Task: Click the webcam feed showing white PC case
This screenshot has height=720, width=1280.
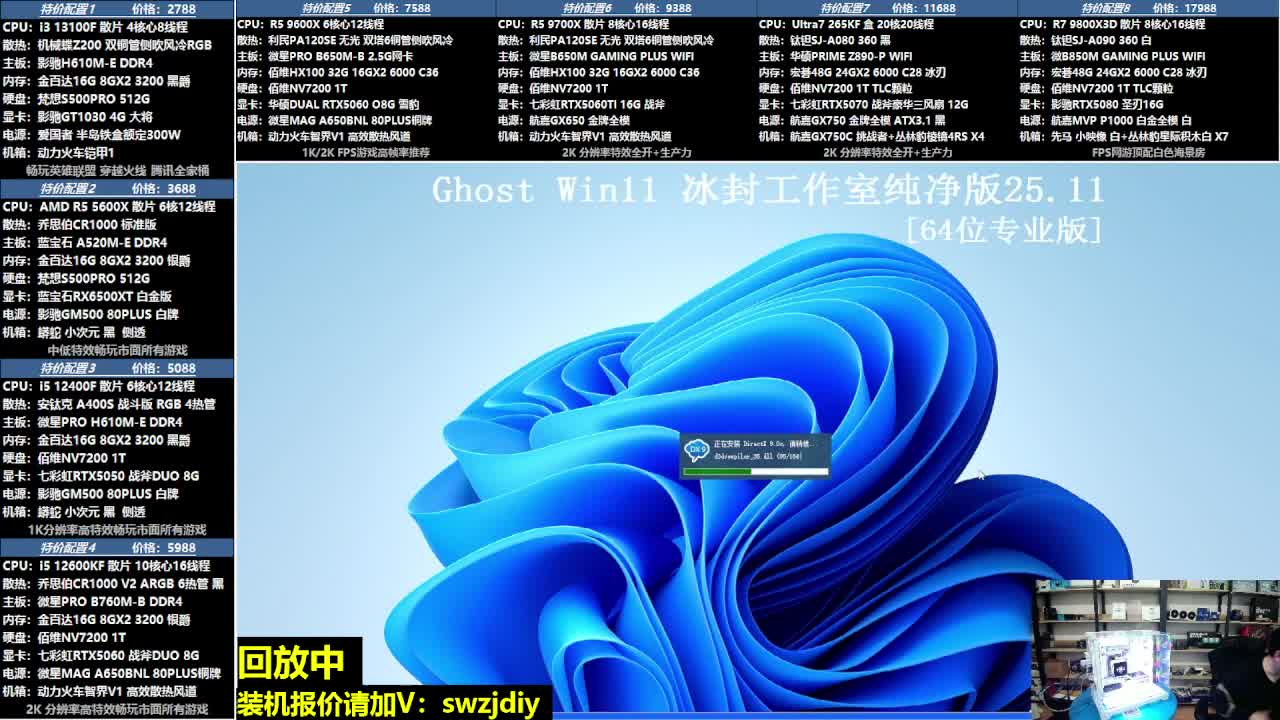Action: point(1155,650)
